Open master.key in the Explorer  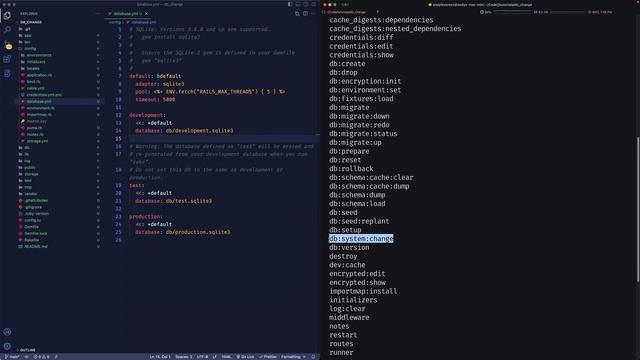tap(36, 121)
